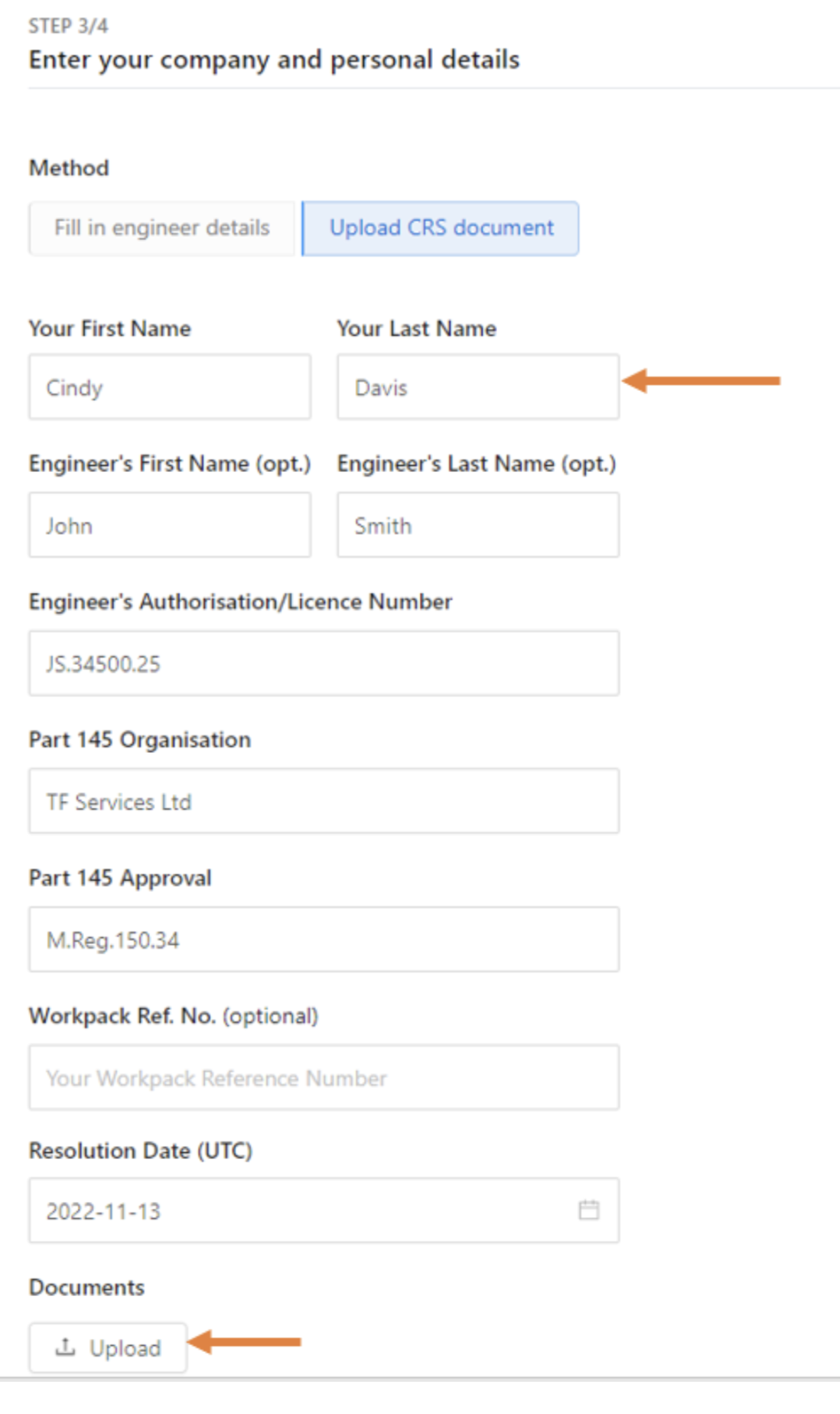Edit the Engineer's First Name input
The width and height of the screenshot is (840, 1414).
tap(170, 526)
